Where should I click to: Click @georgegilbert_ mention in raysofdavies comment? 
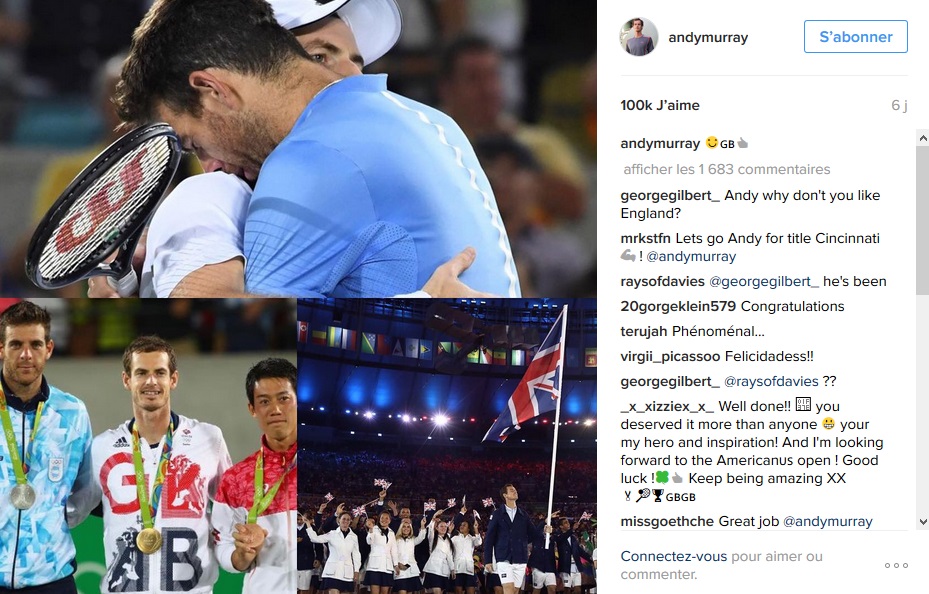(x=764, y=281)
